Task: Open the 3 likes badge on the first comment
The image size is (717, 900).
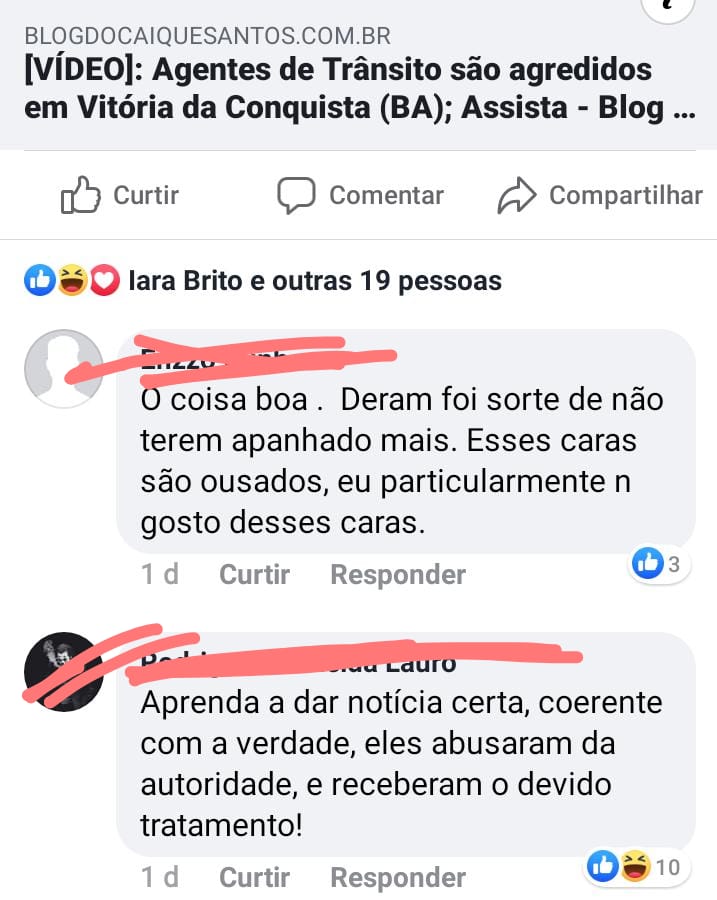Action: (658, 564)
